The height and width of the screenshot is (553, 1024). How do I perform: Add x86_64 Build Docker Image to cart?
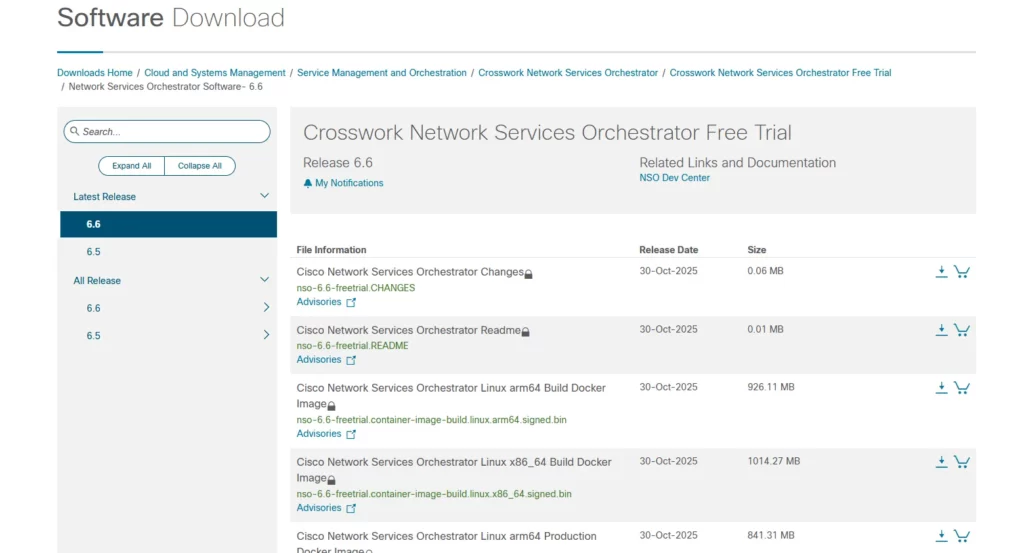point(961,462)
